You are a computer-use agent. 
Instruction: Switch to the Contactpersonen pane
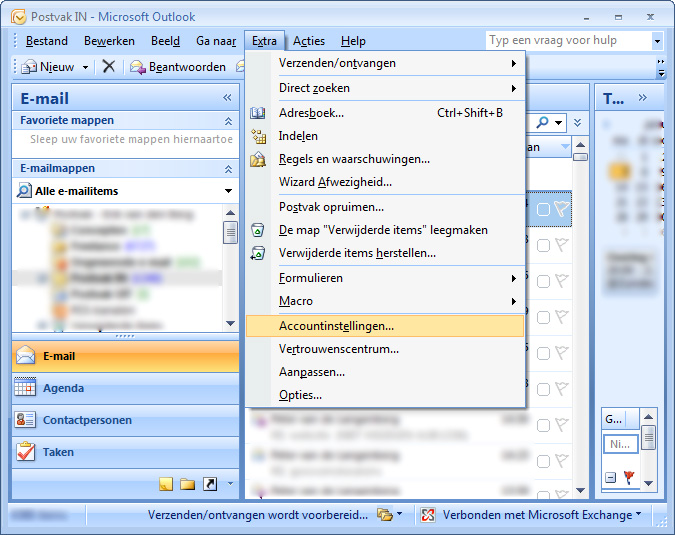pos(125,420)
